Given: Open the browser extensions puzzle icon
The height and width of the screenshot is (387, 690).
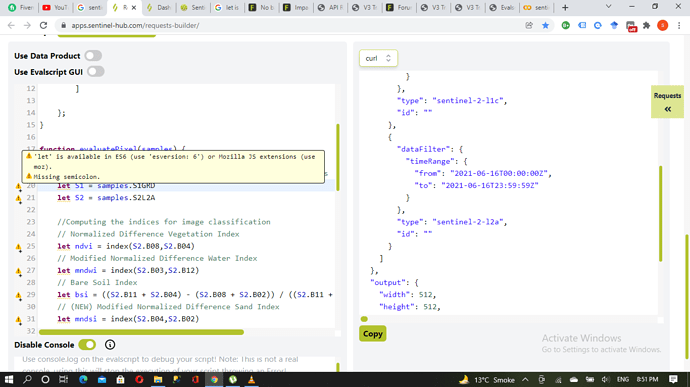Looking at the screenshot, I should coord(646,26).
